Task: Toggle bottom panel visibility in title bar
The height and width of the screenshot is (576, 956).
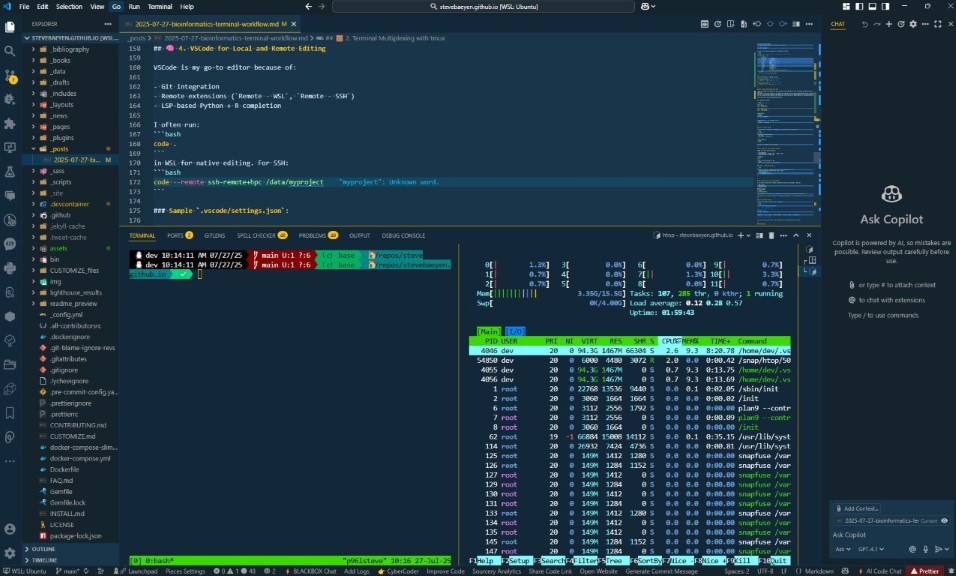Action: click(x=872, y=6)
